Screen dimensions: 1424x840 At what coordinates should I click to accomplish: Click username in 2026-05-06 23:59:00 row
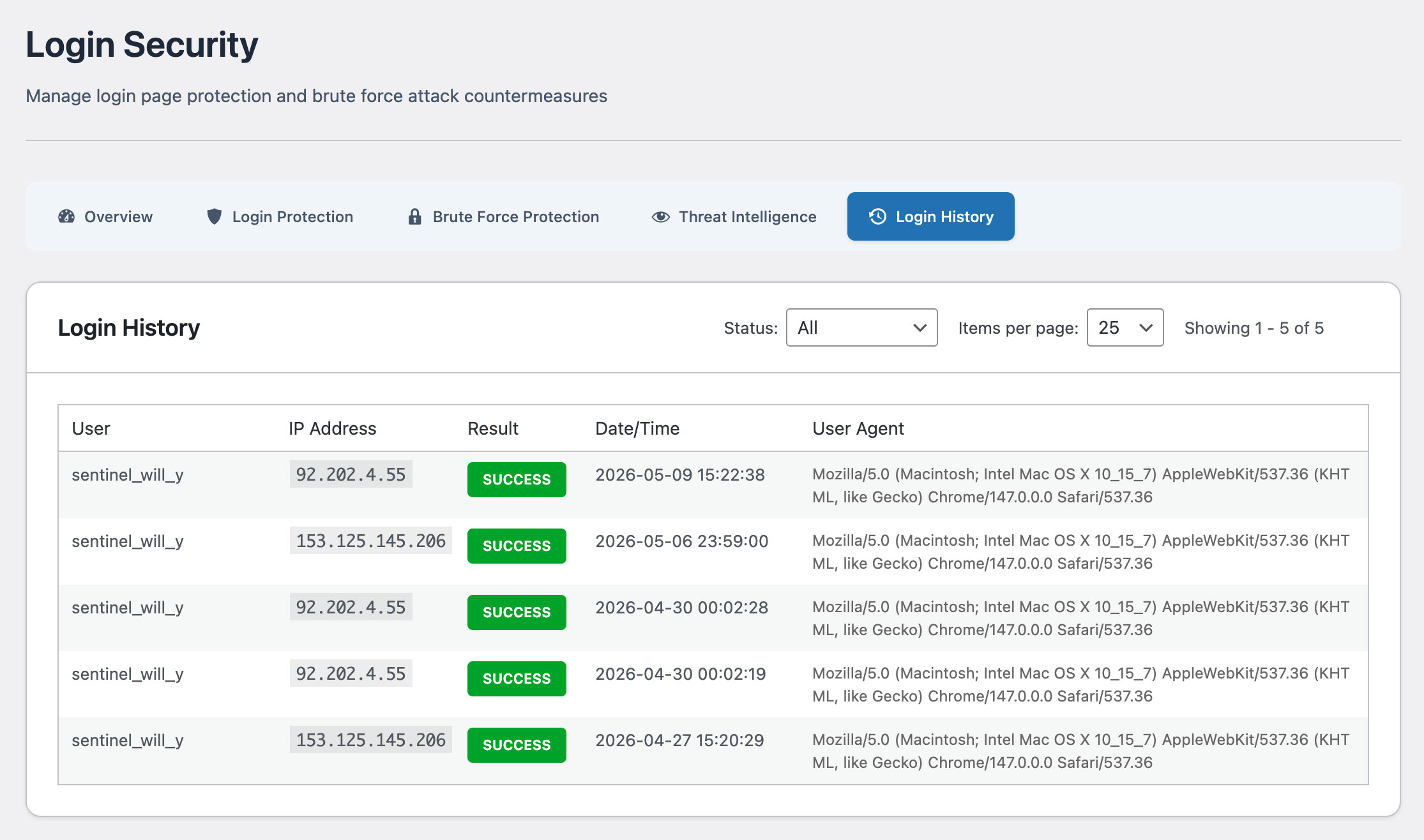point(128,541)
